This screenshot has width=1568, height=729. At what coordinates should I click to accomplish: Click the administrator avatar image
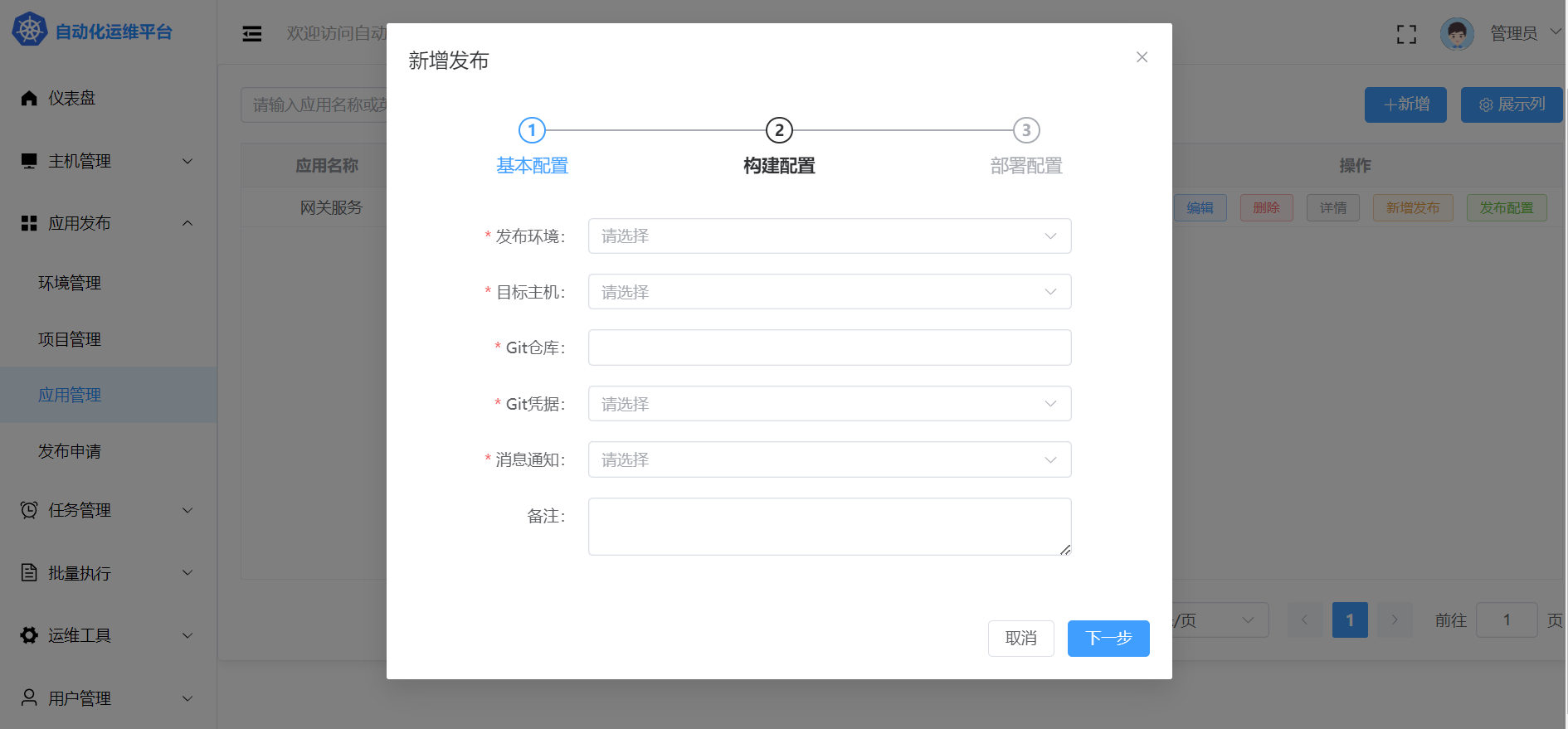coord(1457,34)
